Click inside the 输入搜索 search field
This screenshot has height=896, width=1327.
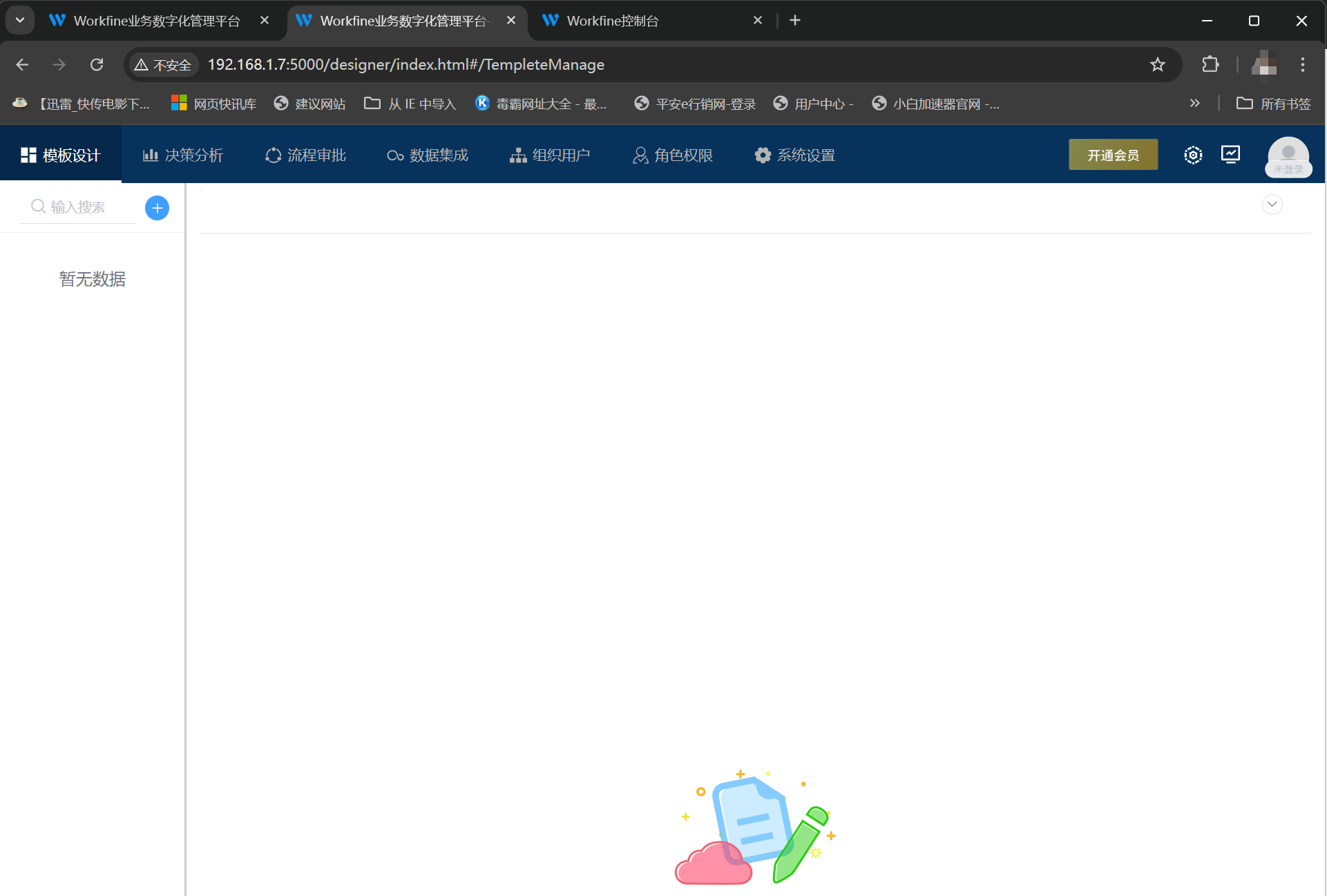(x=83, y=206)
